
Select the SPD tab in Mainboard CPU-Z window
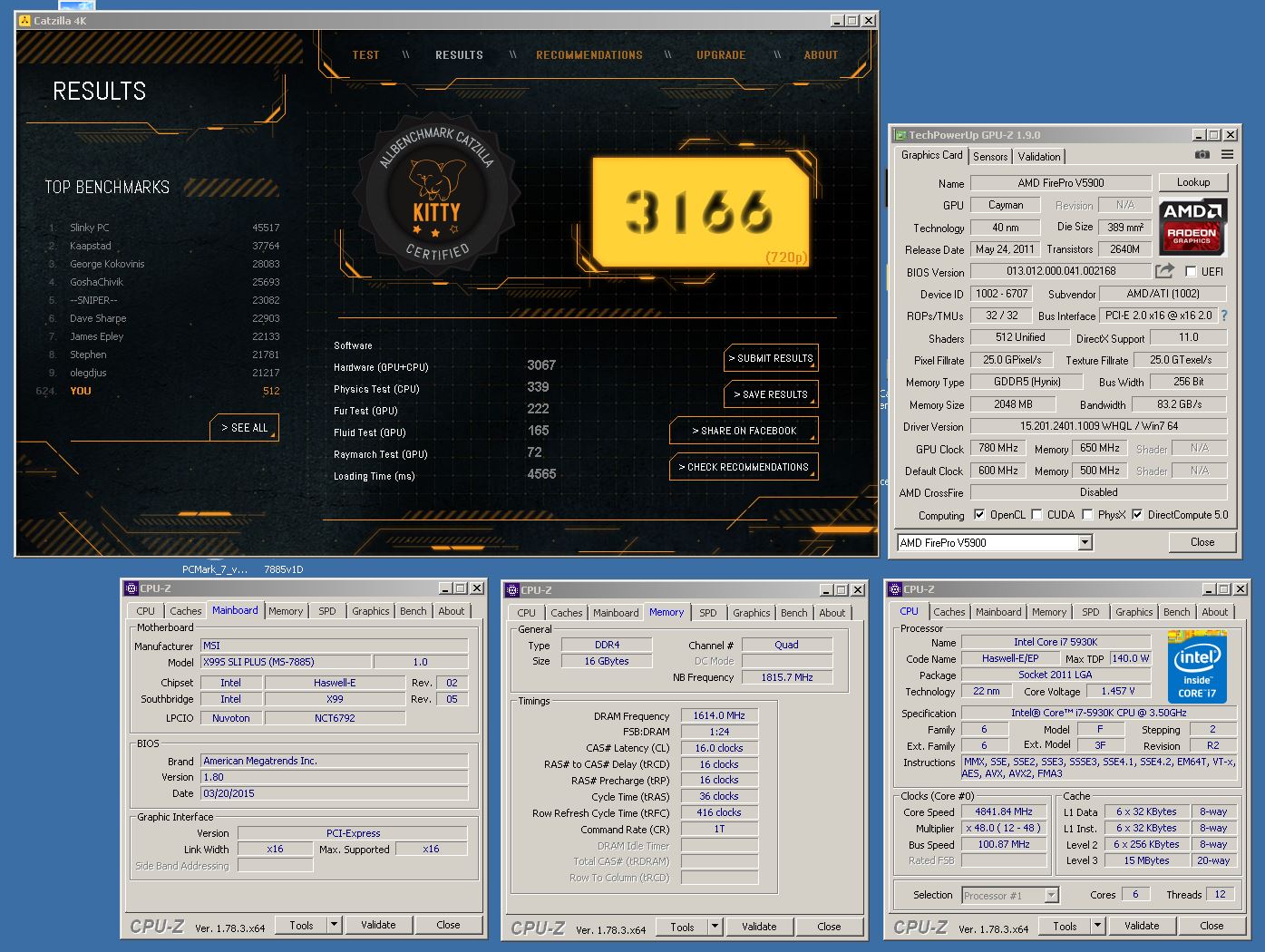(x=327, y=611)
